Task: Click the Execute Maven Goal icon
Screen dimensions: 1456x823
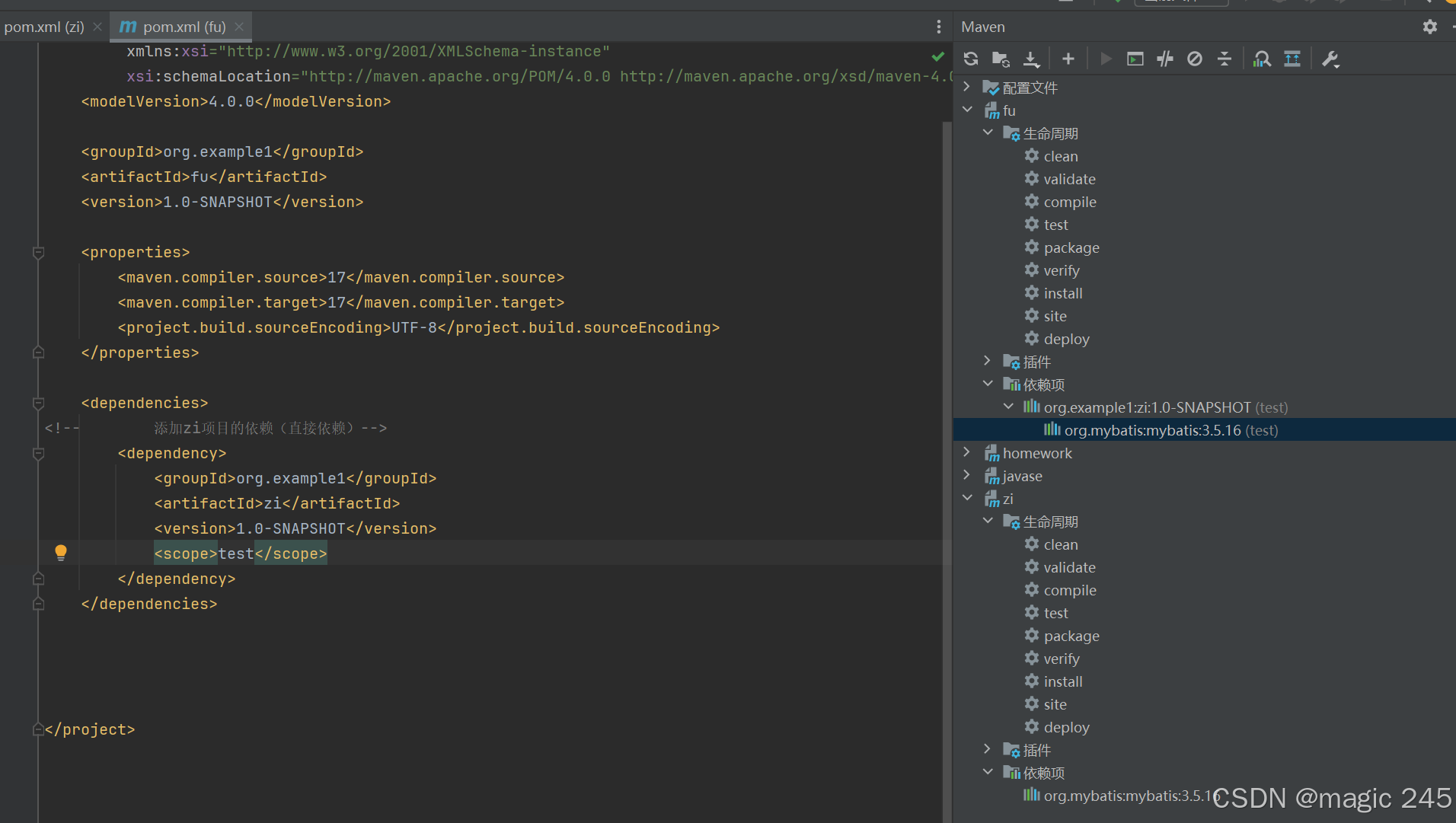Action: pyautogui.click(x=1135, y=59)
